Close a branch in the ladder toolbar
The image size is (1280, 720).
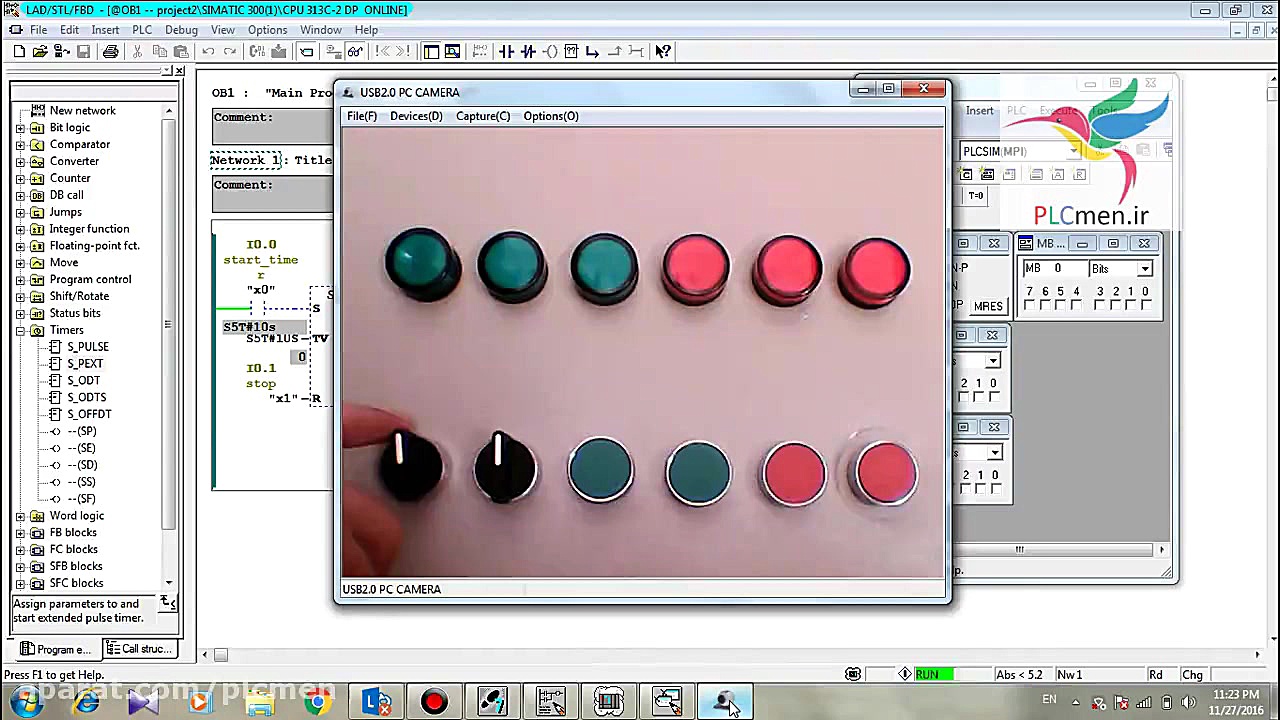tap(614, 52)
